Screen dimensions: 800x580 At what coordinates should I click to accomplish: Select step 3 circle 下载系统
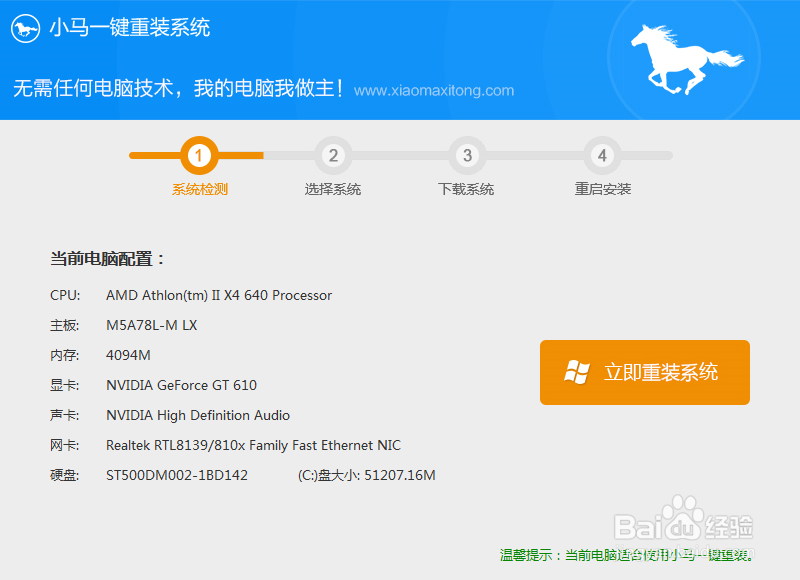tap(467, 155)
